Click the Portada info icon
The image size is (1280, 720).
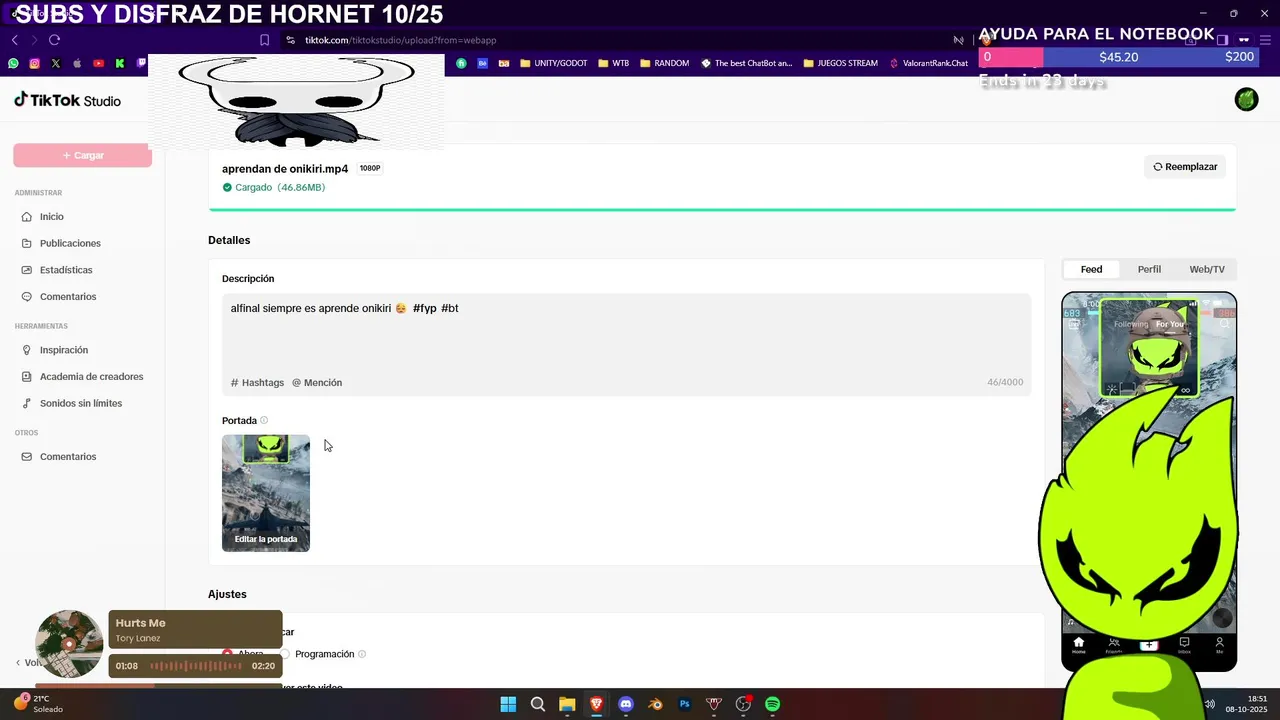[264, 421]
